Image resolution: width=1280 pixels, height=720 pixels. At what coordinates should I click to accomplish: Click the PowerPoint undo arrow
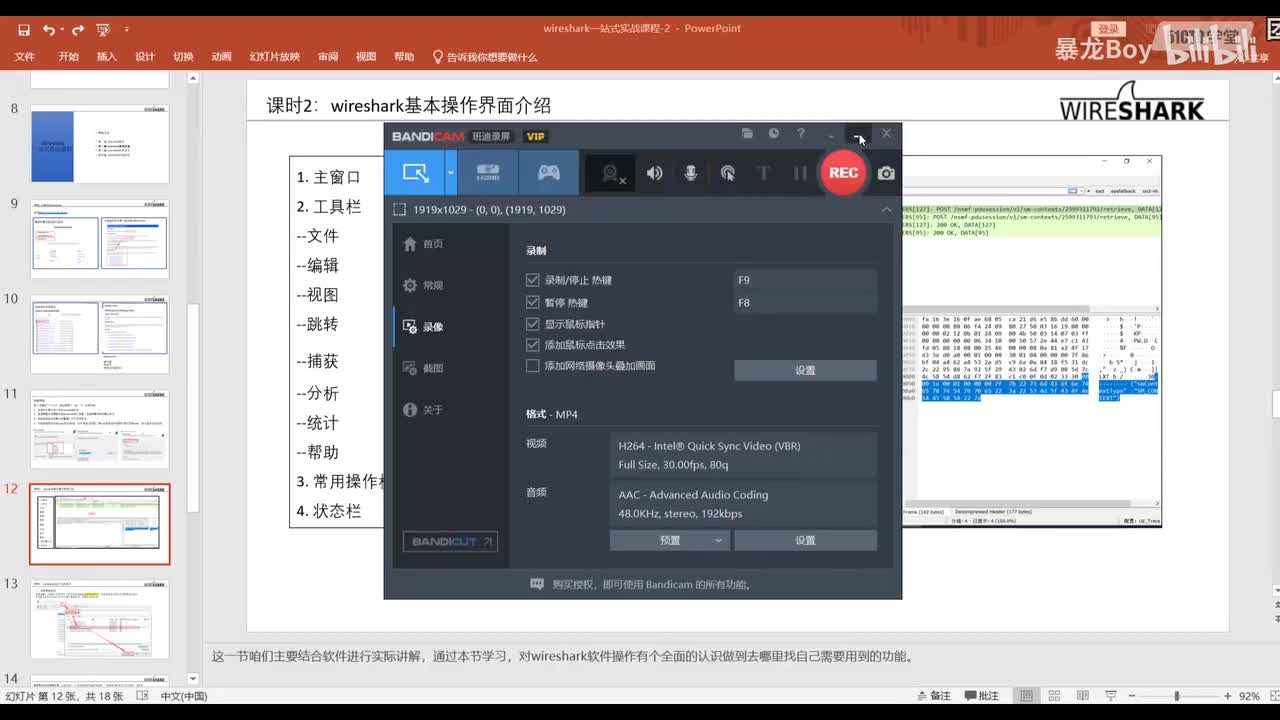click(49, 30)
